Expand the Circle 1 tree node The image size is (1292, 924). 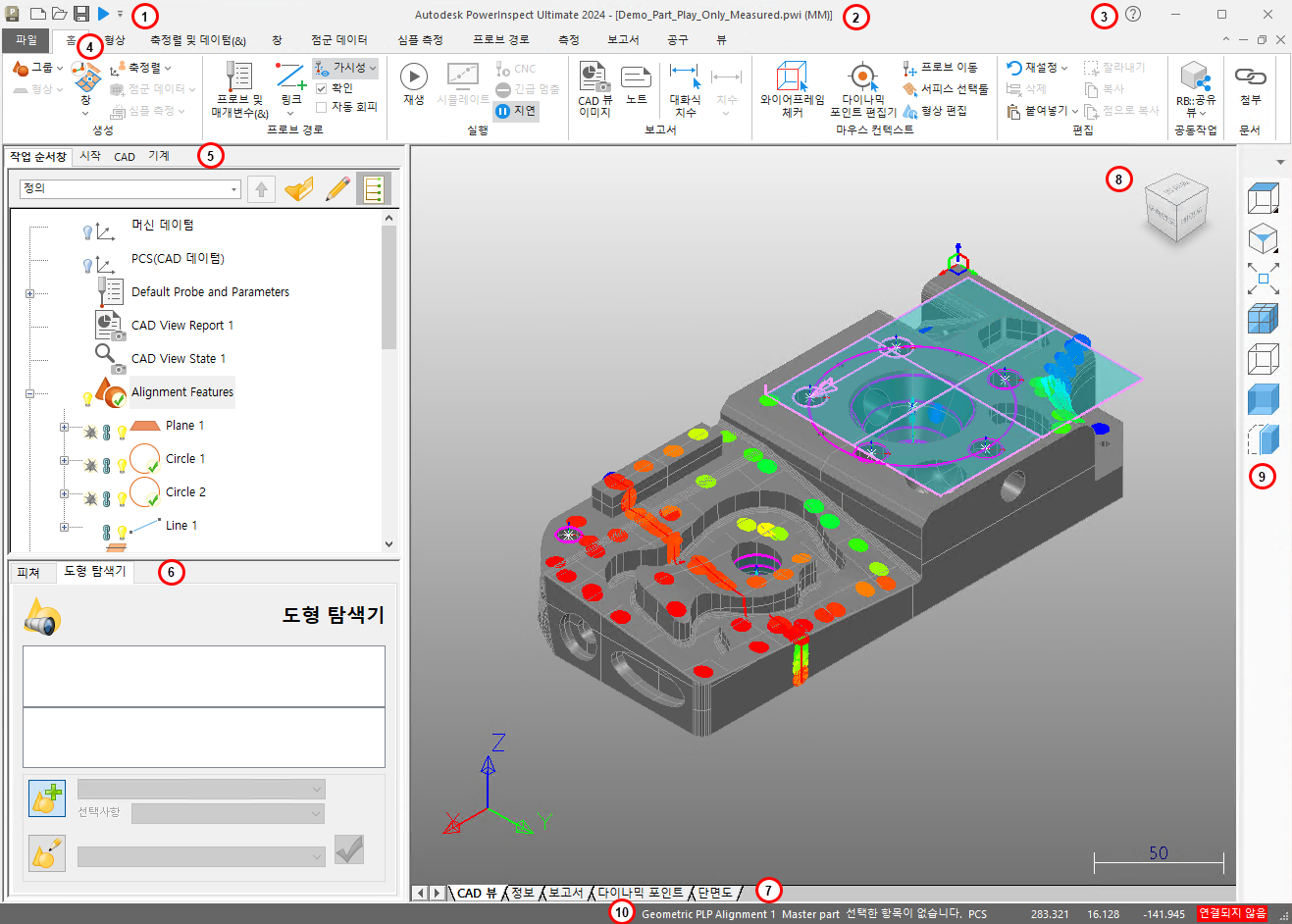64,460
